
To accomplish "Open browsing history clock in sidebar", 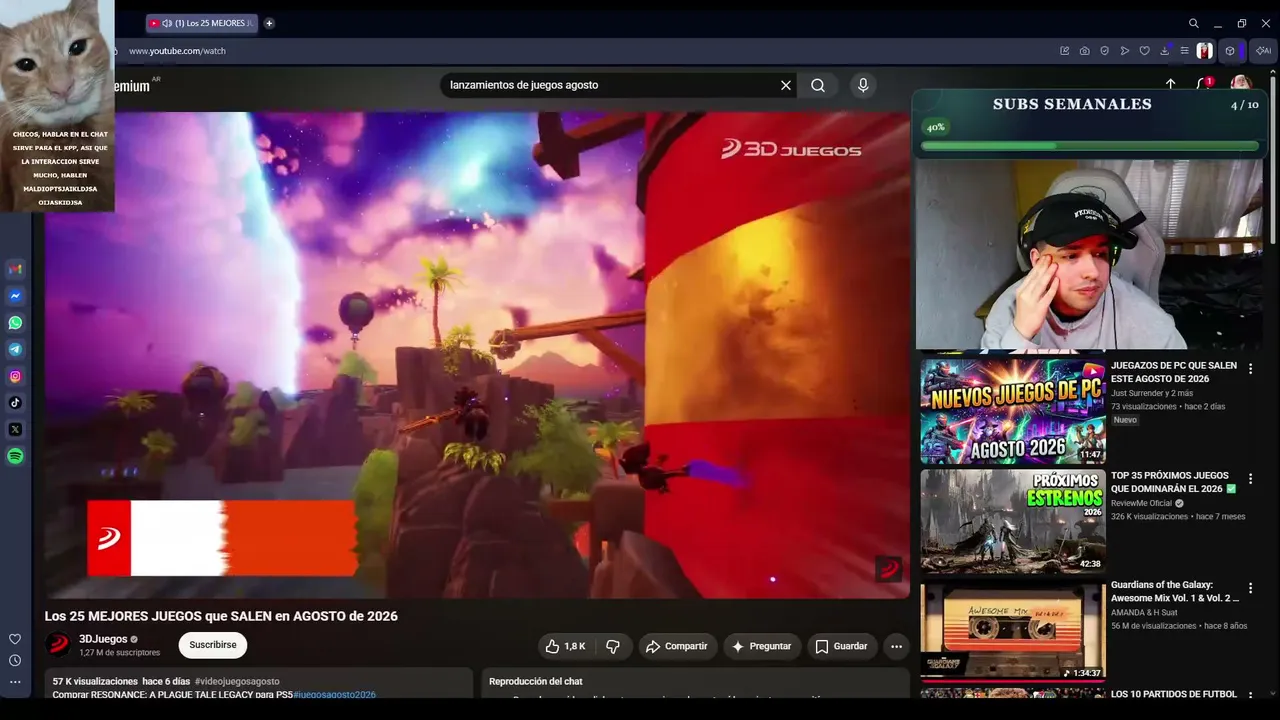I will [x=15, y=660].
